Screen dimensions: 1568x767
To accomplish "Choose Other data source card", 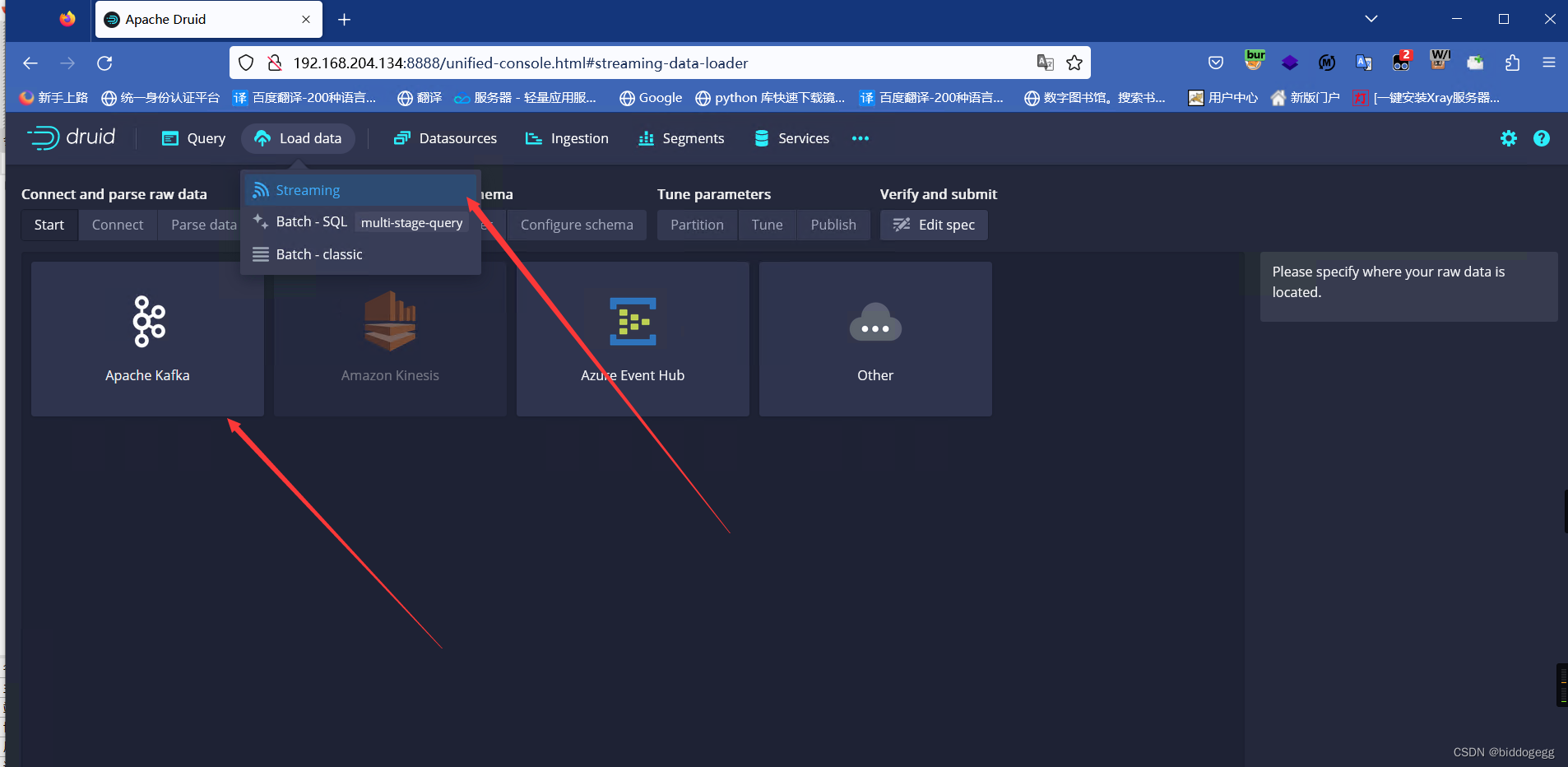I will click(875, 339).
